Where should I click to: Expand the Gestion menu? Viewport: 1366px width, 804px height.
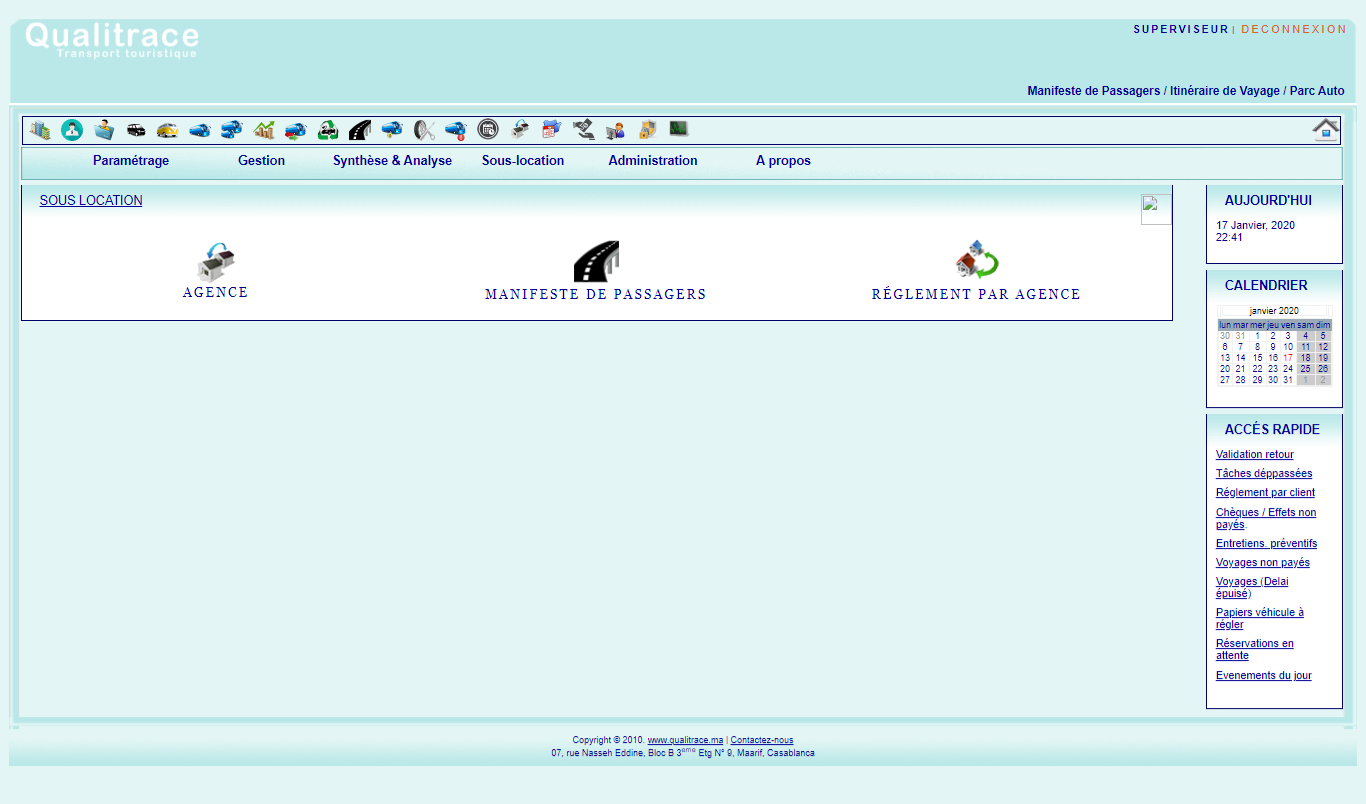(261, 161)
